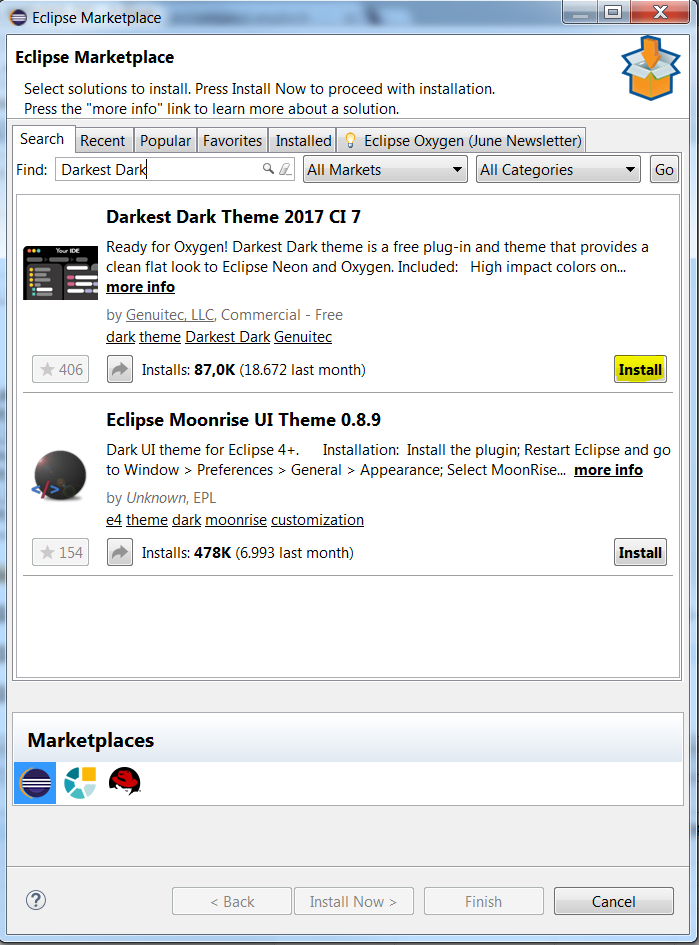Clear the search text with eraser icon
699x945 pixels.
click(285, 169)
